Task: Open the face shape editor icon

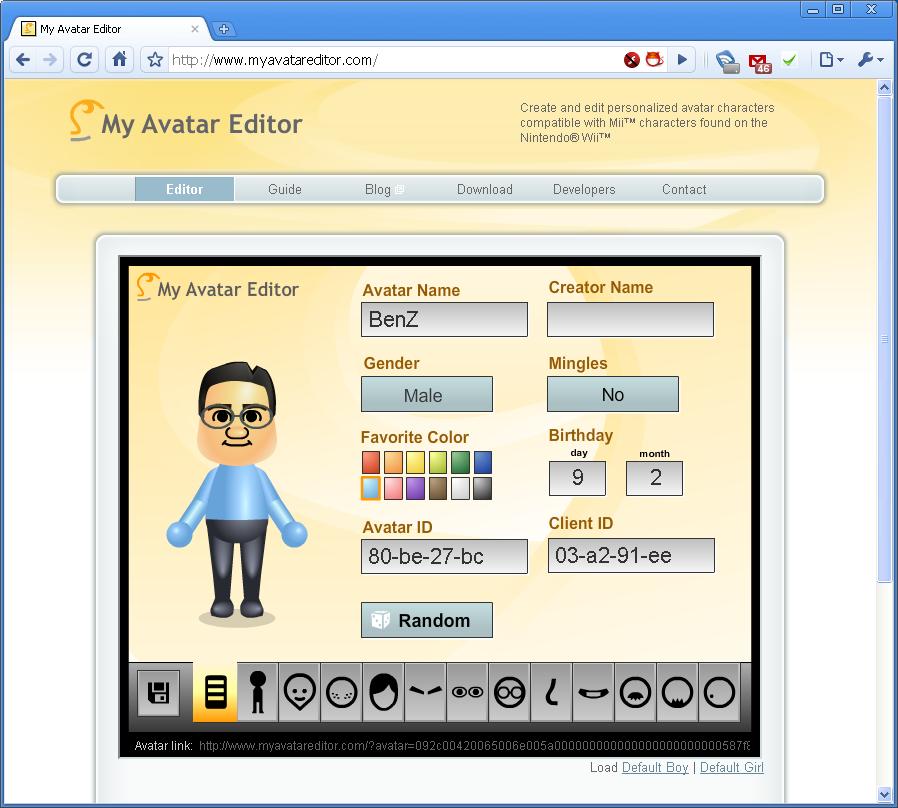Action: point(298,693)
